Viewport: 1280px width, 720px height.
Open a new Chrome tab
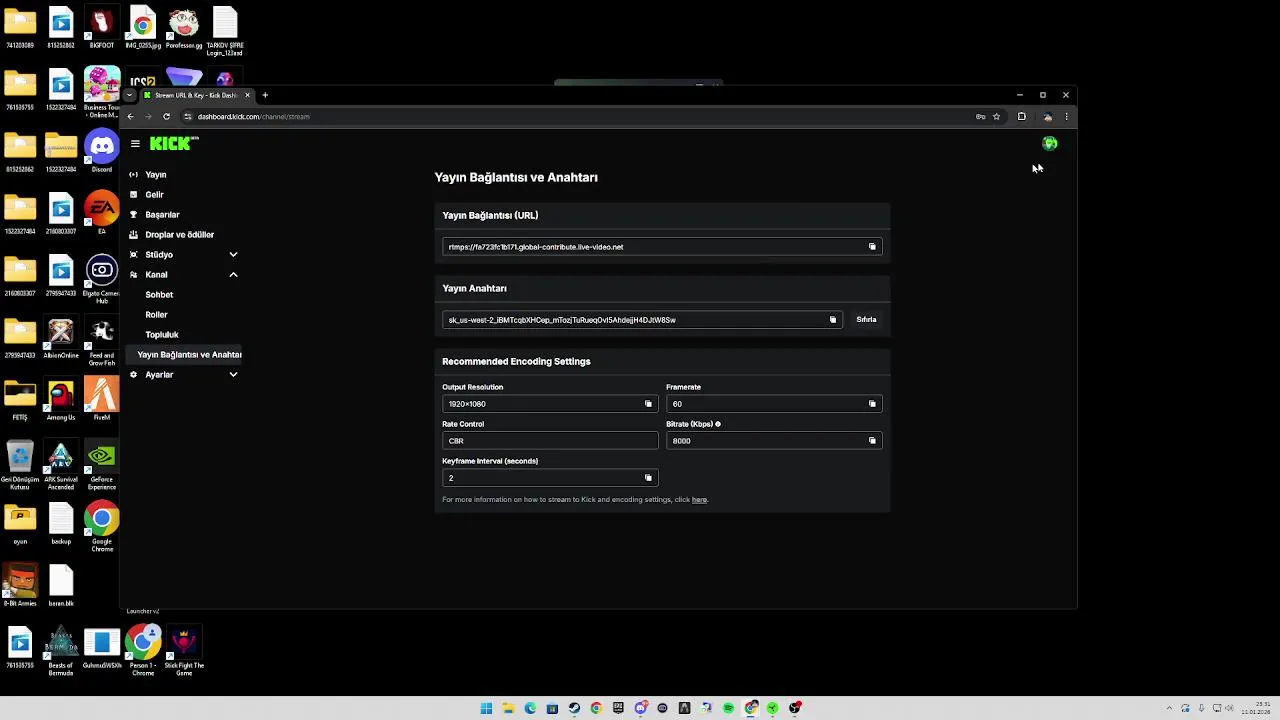coord(265,95)
